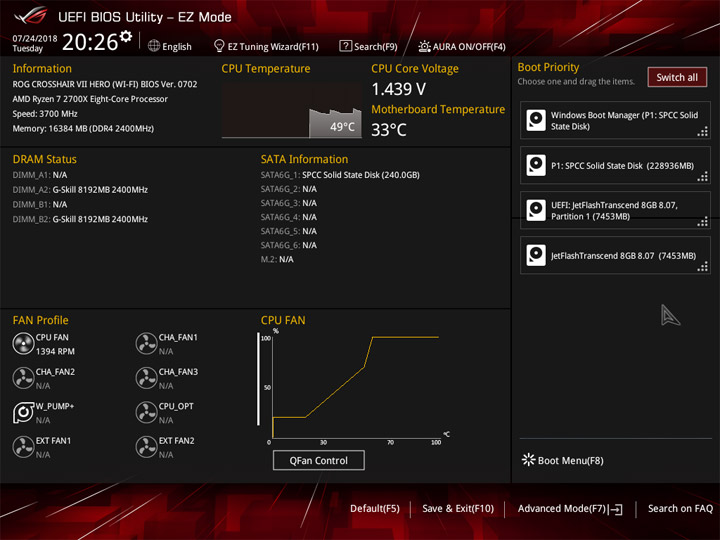Toggle AURA ON/OFF(F4)

[x=462, y=46]
